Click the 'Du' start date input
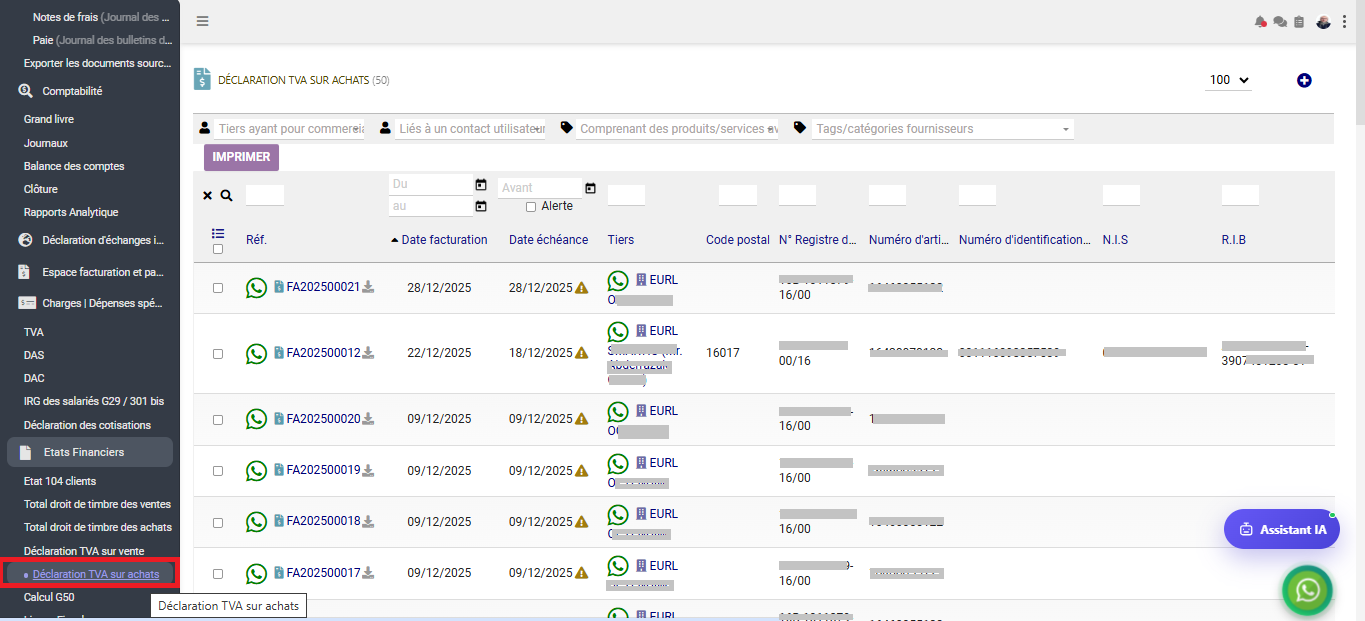This screenshot has height=621, width=1365. point(430,185)
